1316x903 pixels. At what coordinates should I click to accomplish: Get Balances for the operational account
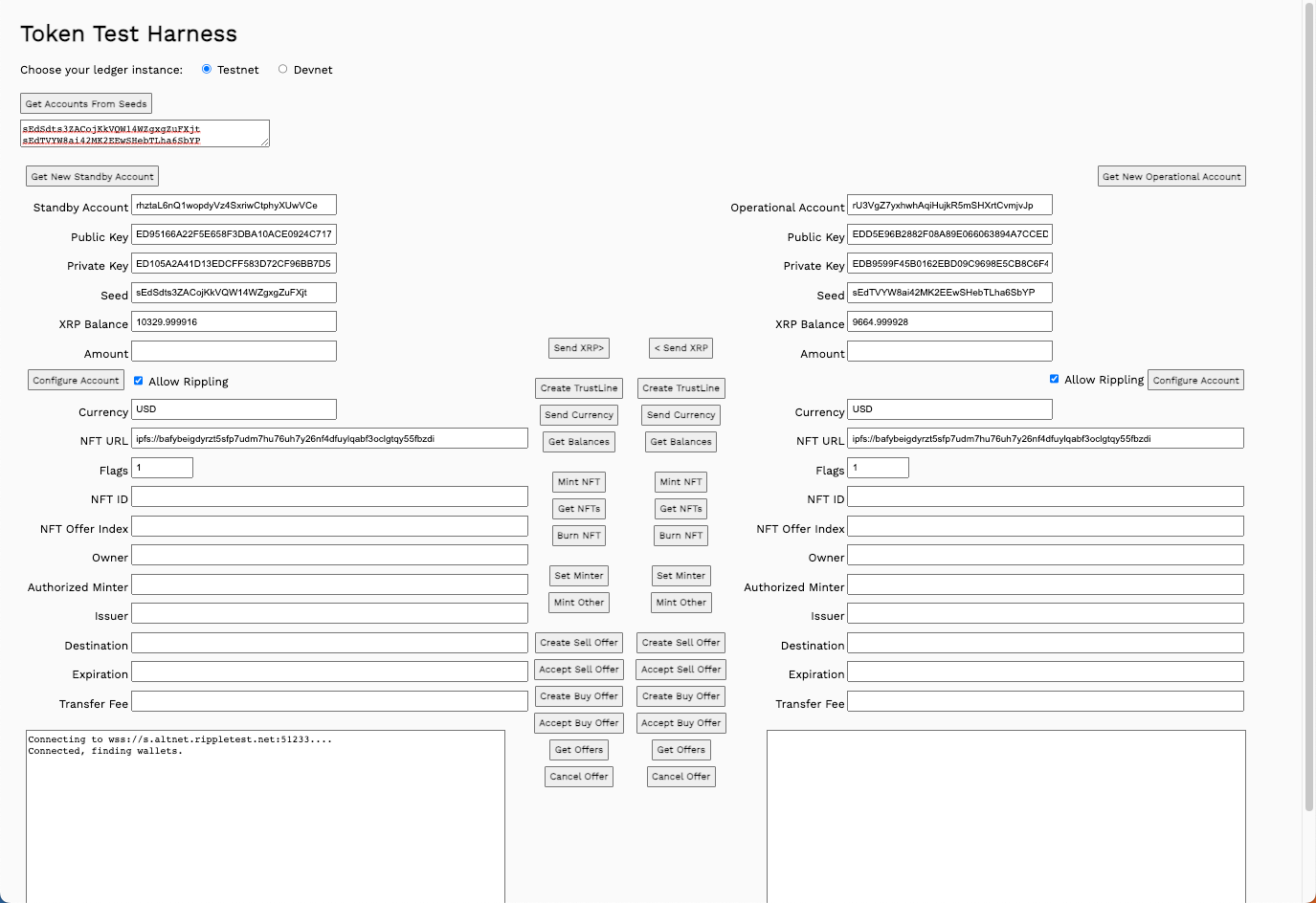click(680, 442)
